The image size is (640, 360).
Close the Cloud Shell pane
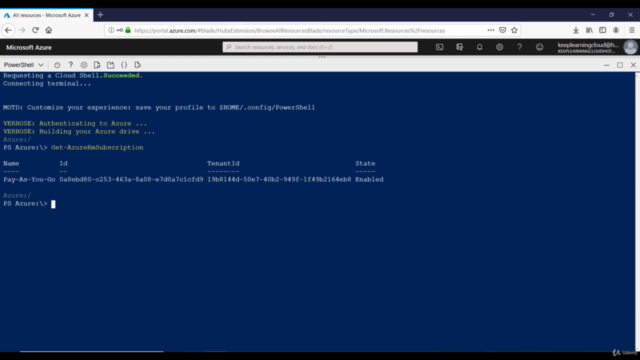[633, 65]
